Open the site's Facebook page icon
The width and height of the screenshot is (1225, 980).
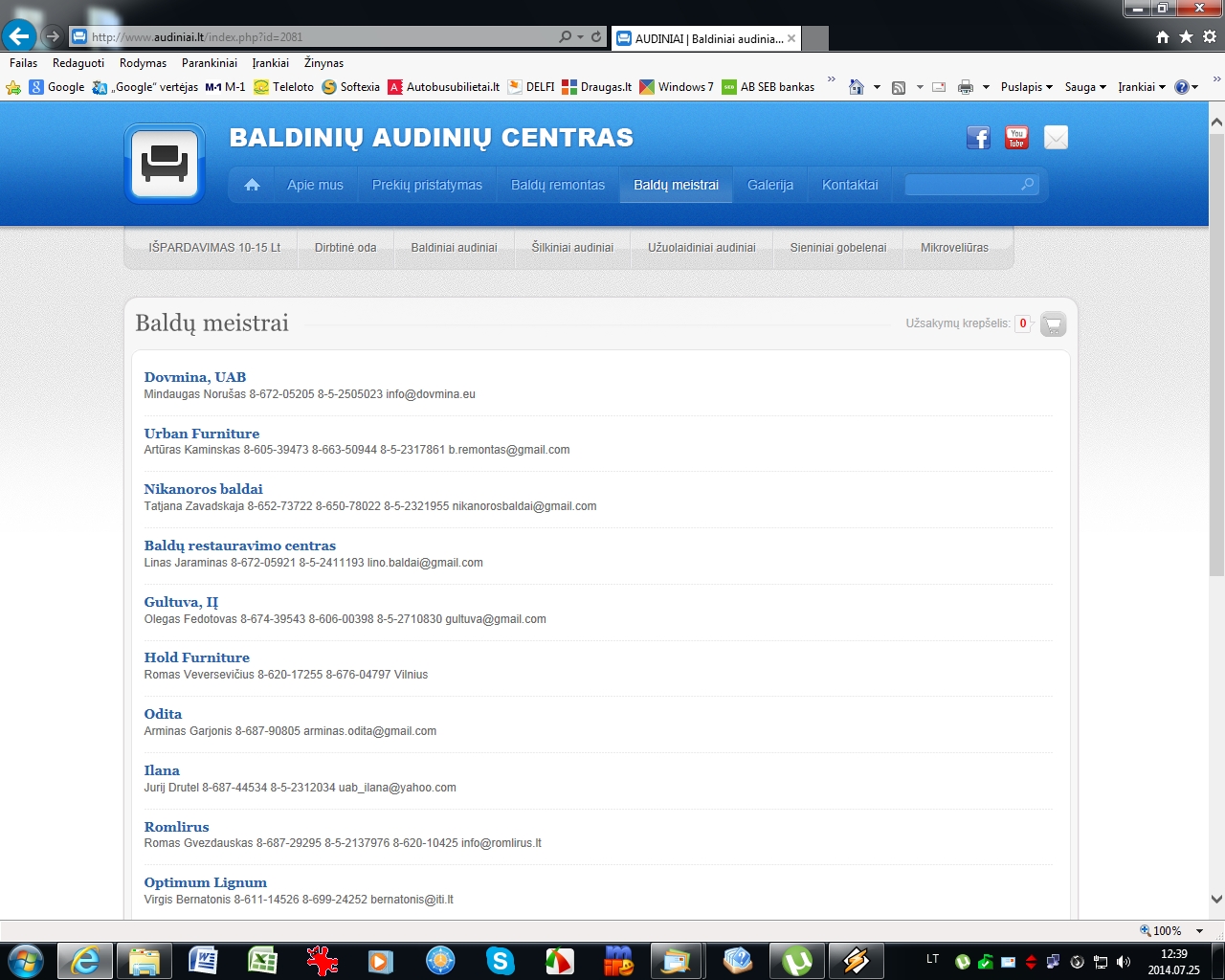tap(978, 138)
